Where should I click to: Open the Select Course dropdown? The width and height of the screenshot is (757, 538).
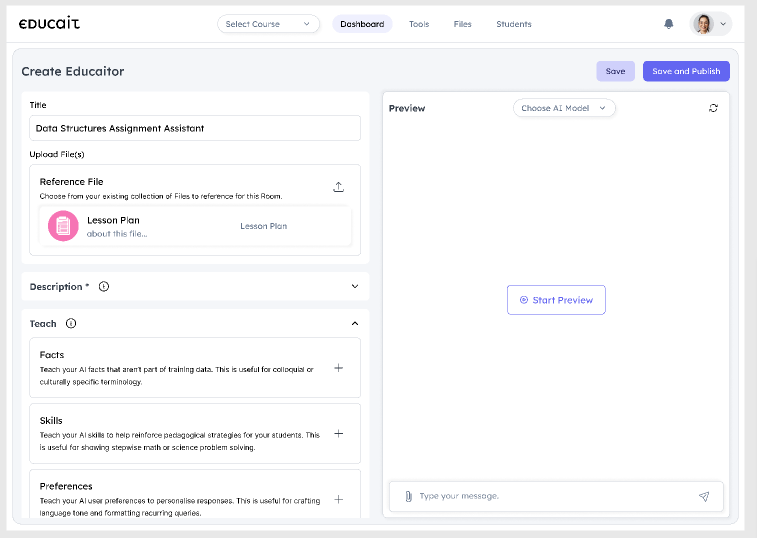pyautogui.click(x=268, y=24)
